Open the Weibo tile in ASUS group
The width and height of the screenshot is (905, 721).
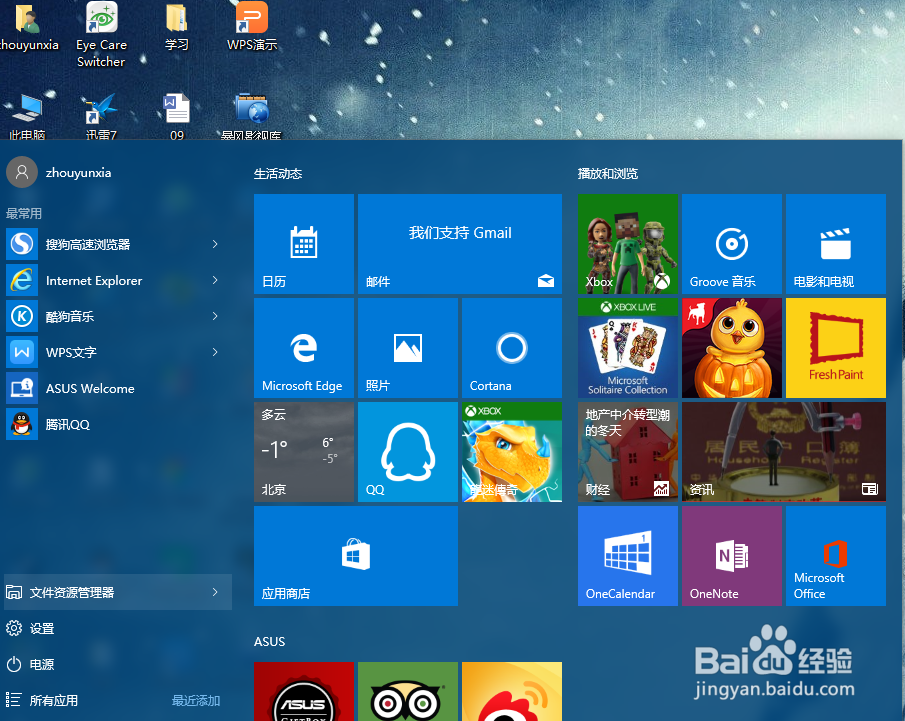(x=511, y=692)
